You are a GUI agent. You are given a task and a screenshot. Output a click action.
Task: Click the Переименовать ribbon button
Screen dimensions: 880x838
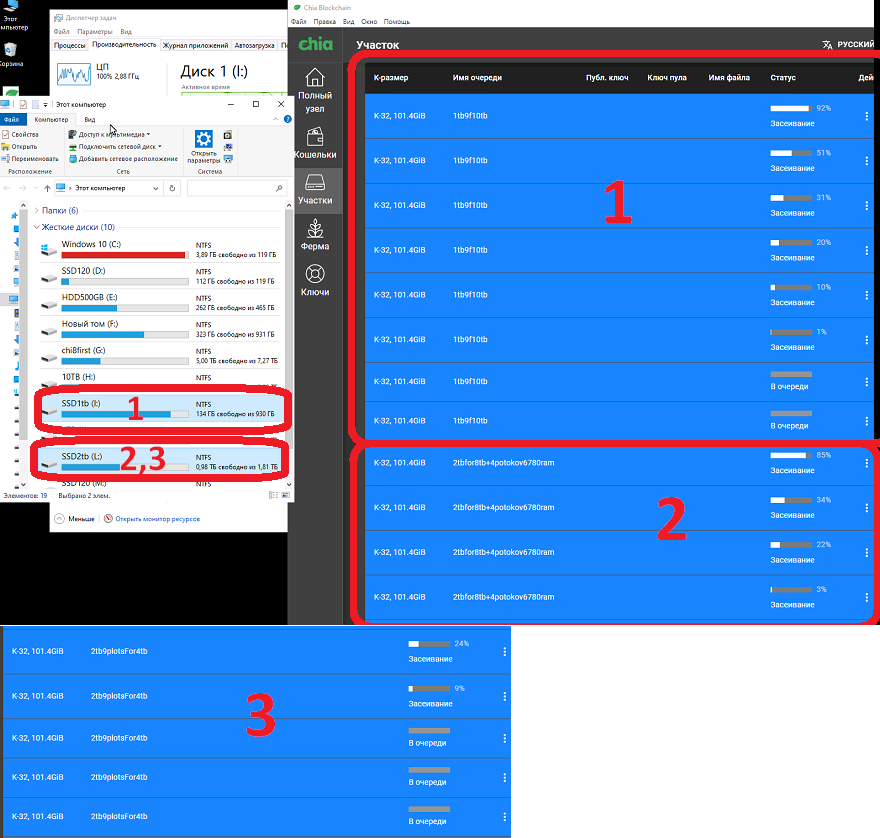(x=29, y=159)
